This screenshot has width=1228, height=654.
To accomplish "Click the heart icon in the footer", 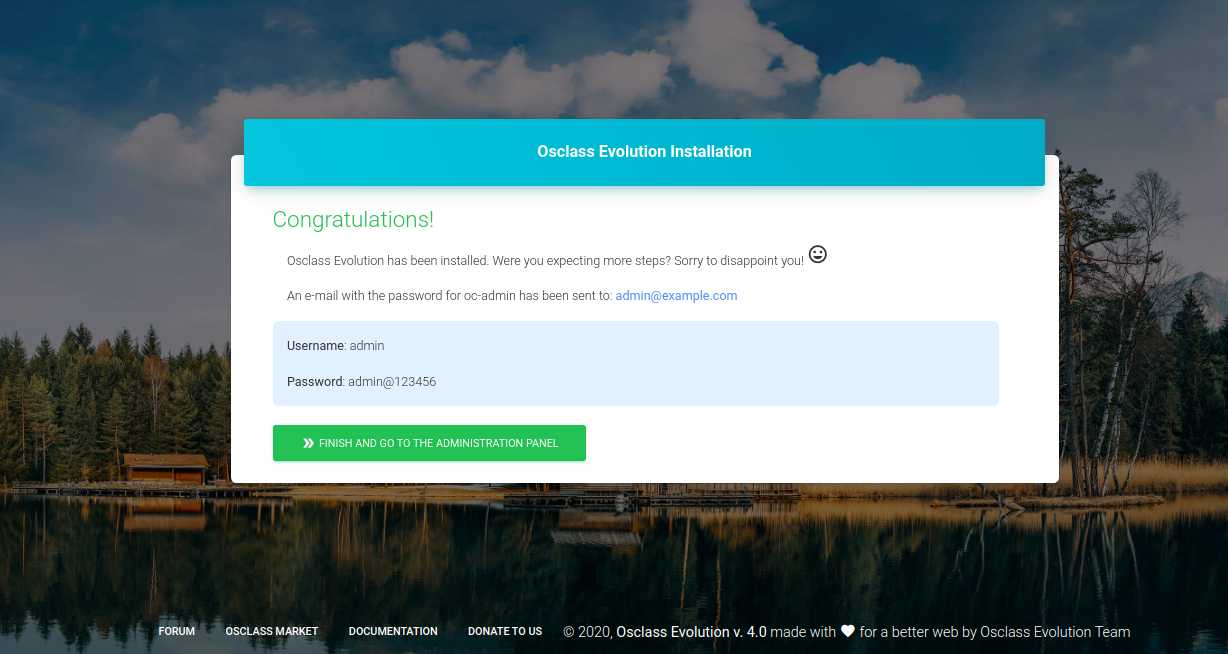I will click(x=848, y=631).
